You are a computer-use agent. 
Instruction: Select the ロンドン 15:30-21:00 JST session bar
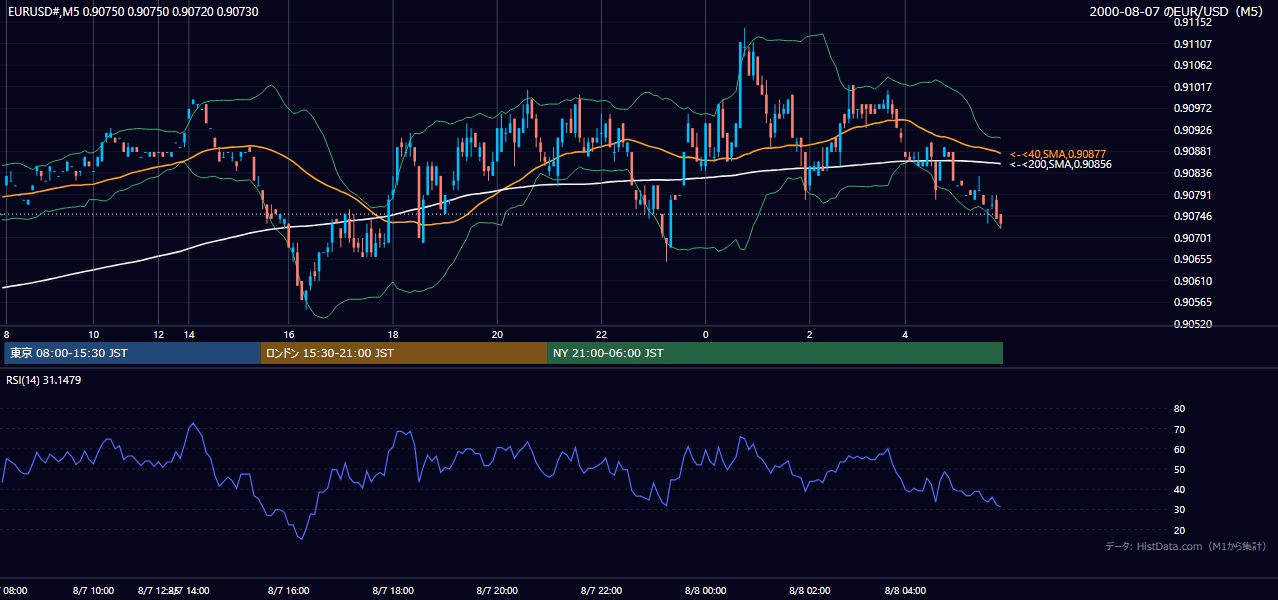point(403,353)
